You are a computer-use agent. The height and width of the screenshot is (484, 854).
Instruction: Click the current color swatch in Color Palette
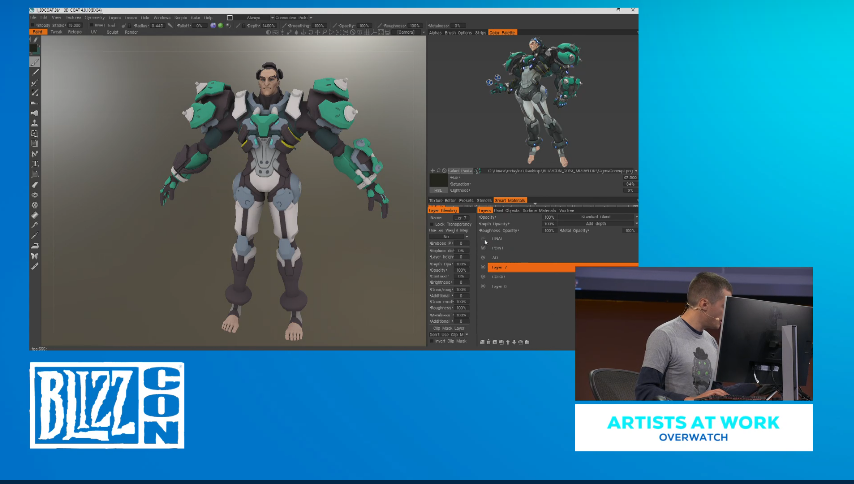[438, 181]
